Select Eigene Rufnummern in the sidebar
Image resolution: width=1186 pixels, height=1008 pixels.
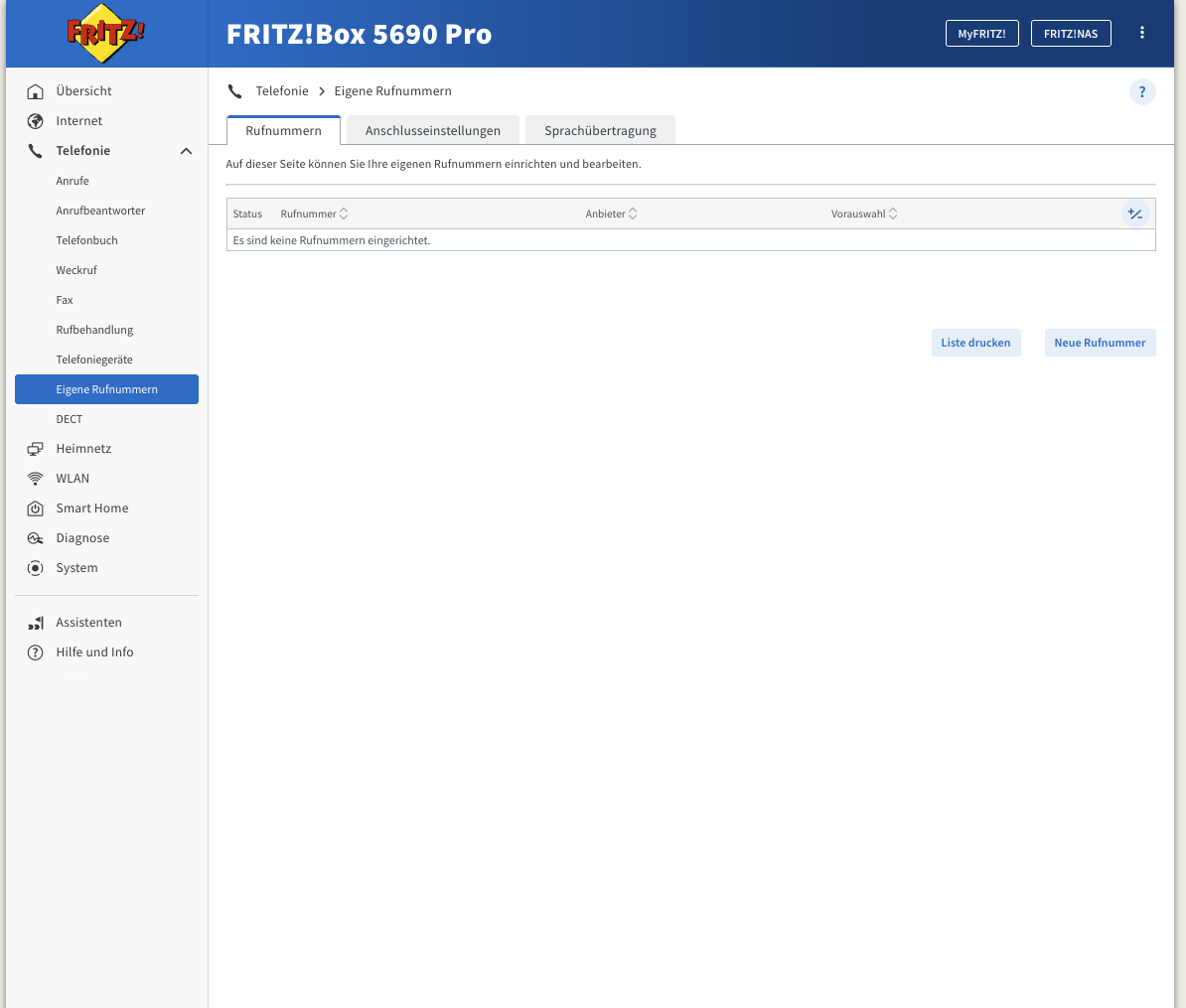point(106,389)
